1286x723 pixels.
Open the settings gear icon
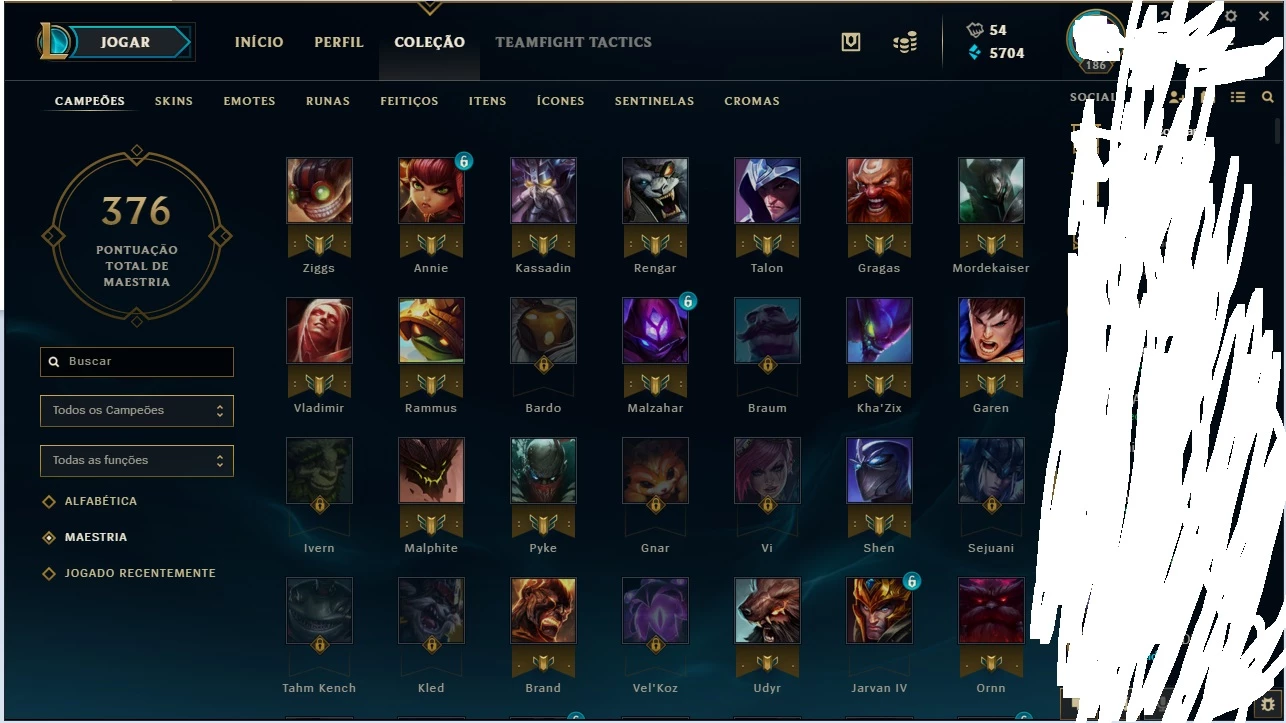(x=1231, y=16)
